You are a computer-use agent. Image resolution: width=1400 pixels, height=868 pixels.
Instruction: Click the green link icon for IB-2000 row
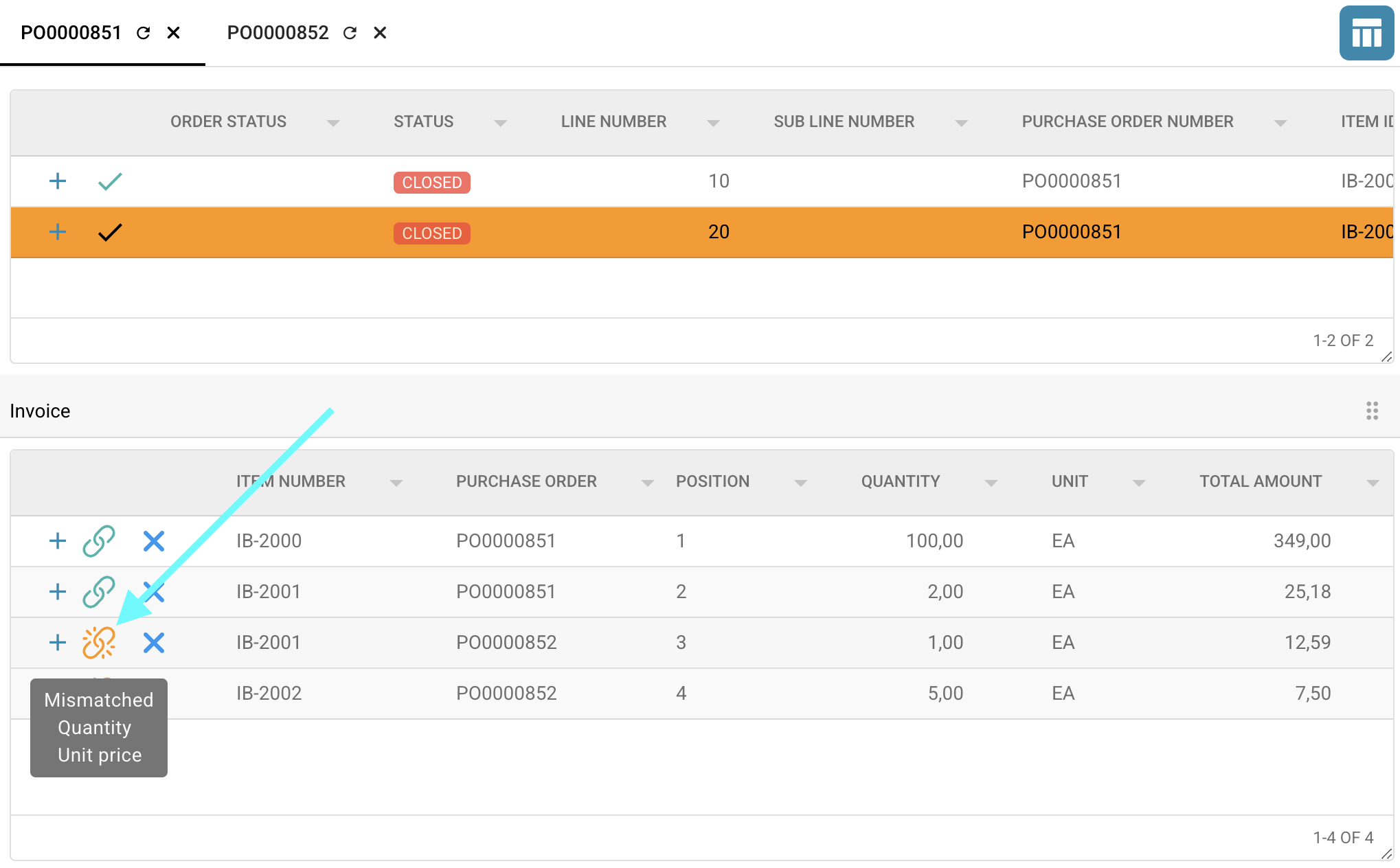[99, 541]
